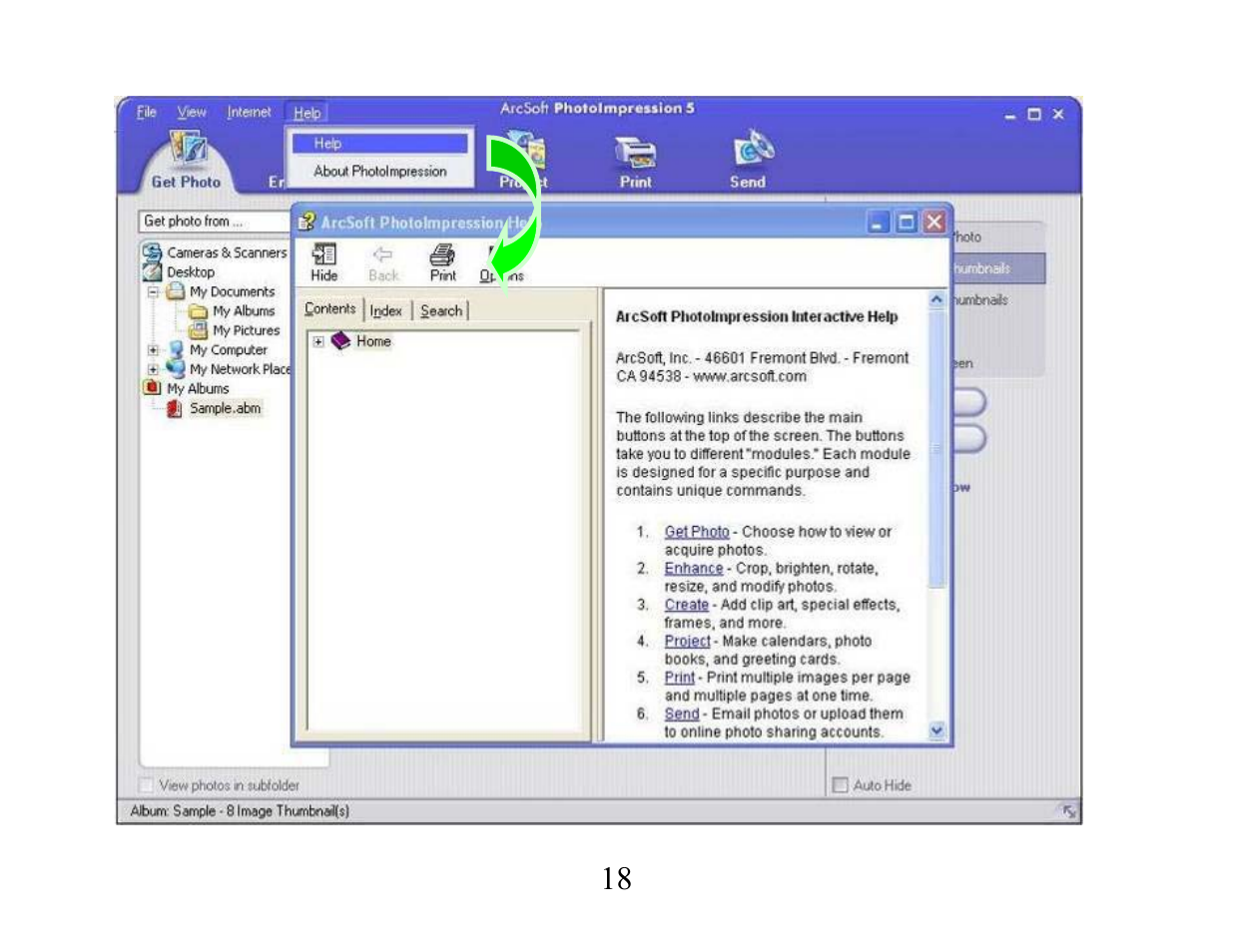
Task: Click the My Documents folder icon
Action: (x=176, y=291)
